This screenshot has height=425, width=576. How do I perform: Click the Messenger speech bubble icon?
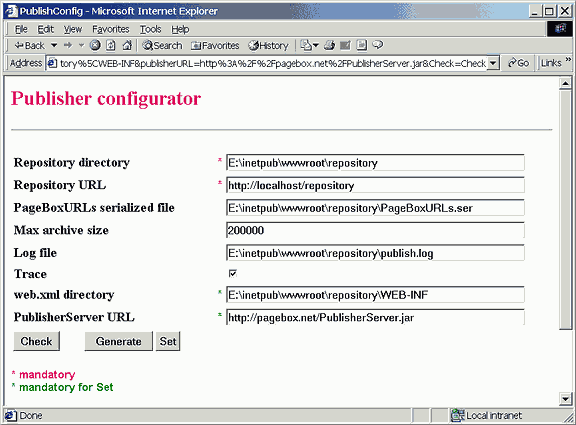[x=377, y=45]
